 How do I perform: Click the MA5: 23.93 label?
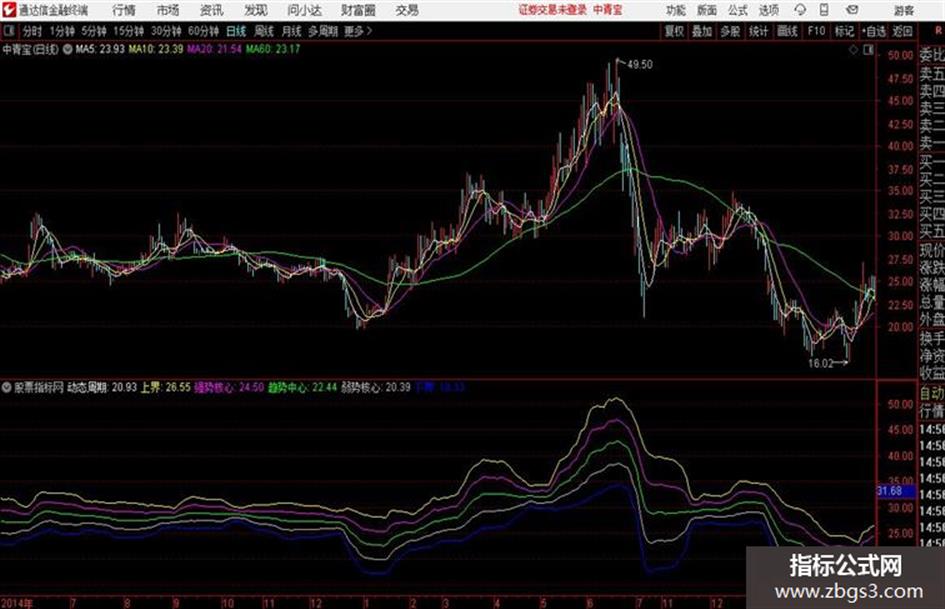point(100,49)
